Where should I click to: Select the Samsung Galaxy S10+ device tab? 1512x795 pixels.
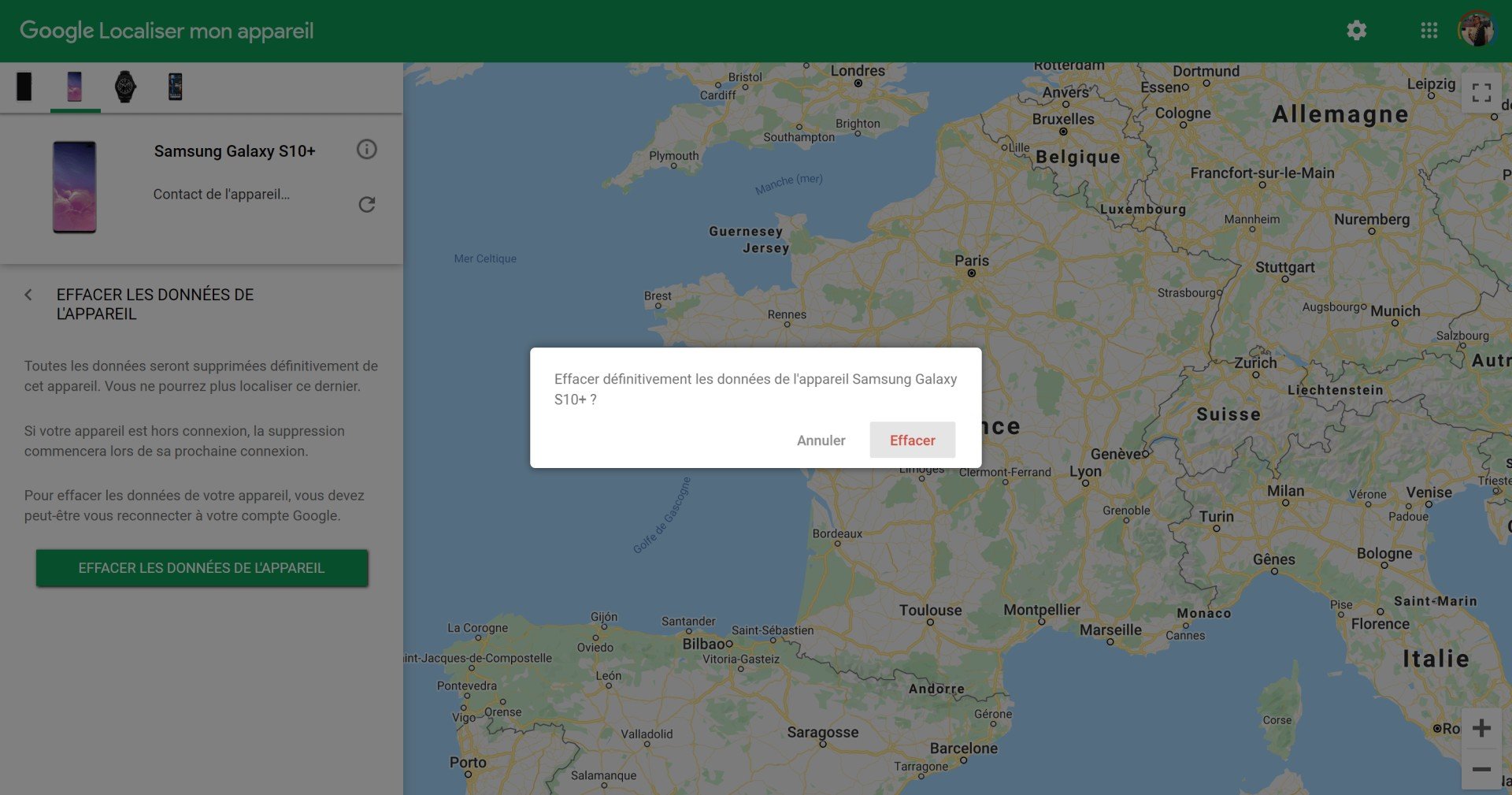click(75, 87)
